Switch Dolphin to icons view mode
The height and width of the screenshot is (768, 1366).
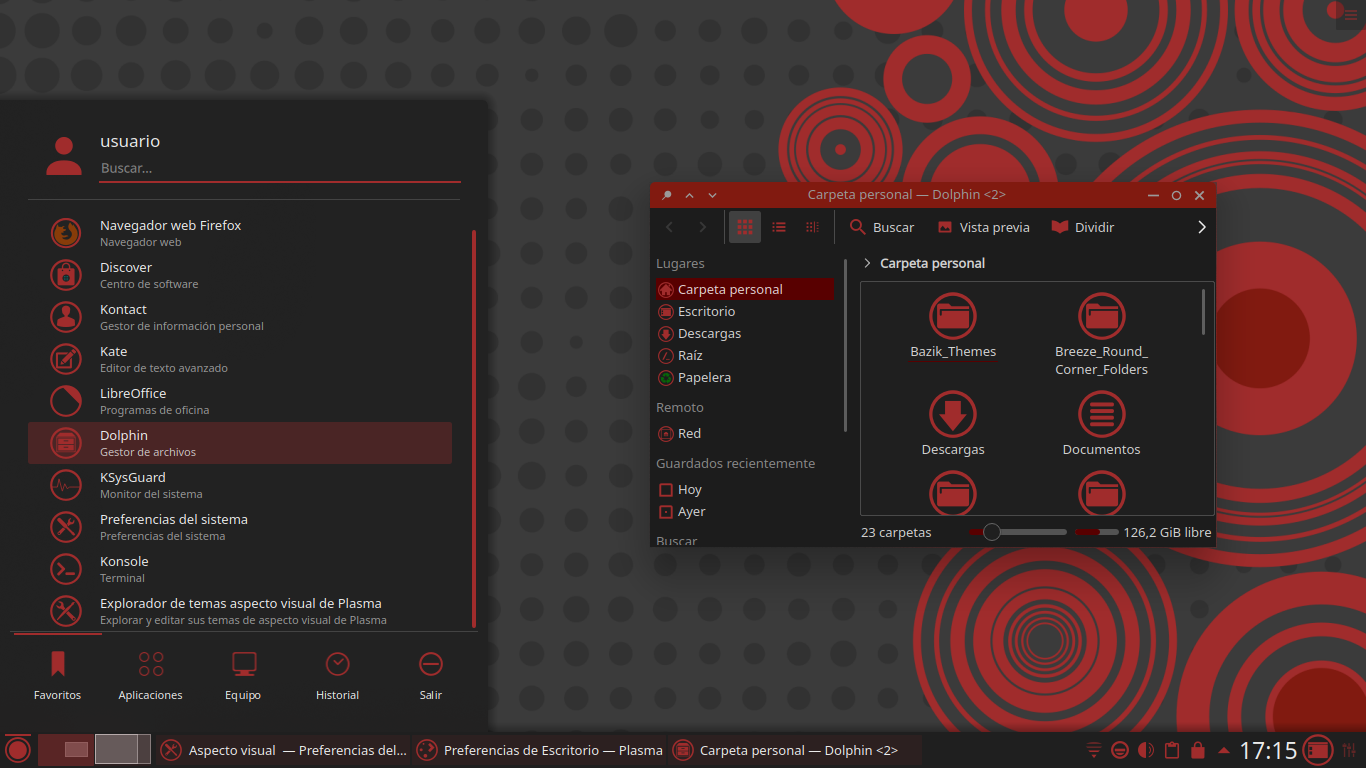tap(744, 227)
